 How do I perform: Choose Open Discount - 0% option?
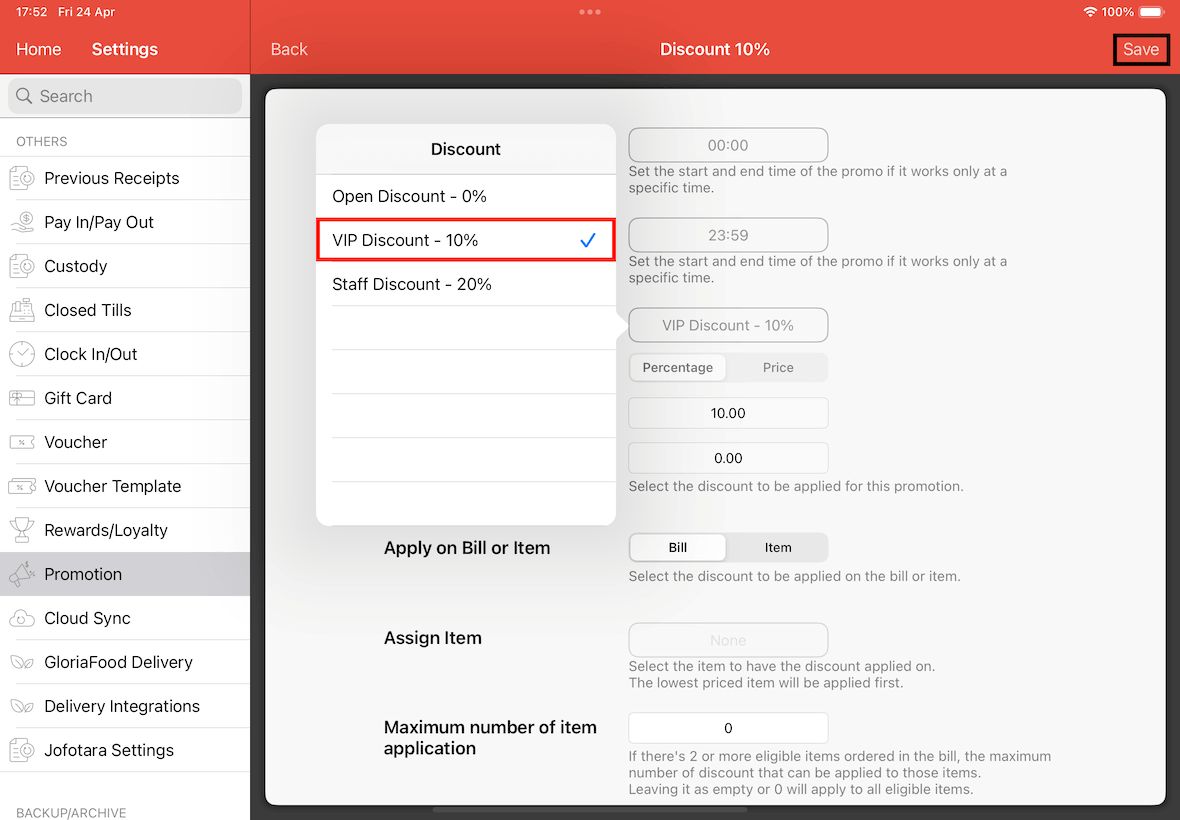(x=466, y=196)
